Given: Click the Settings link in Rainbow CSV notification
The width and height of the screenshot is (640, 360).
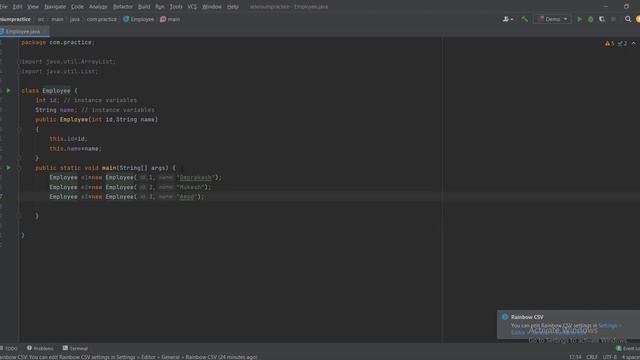Looking at the screenshot, I should (x=608, y=325).
